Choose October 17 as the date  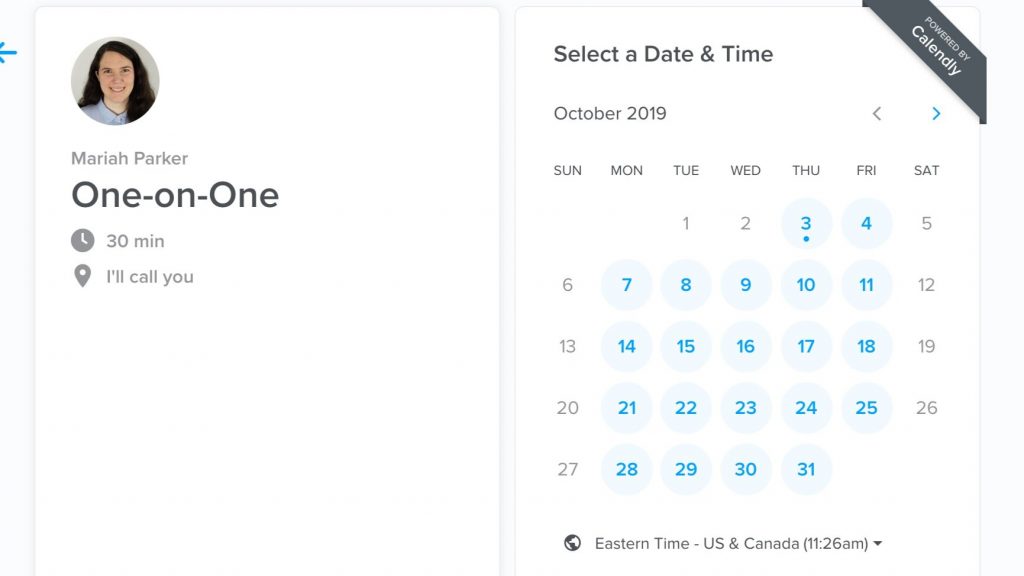coord(806,346)
